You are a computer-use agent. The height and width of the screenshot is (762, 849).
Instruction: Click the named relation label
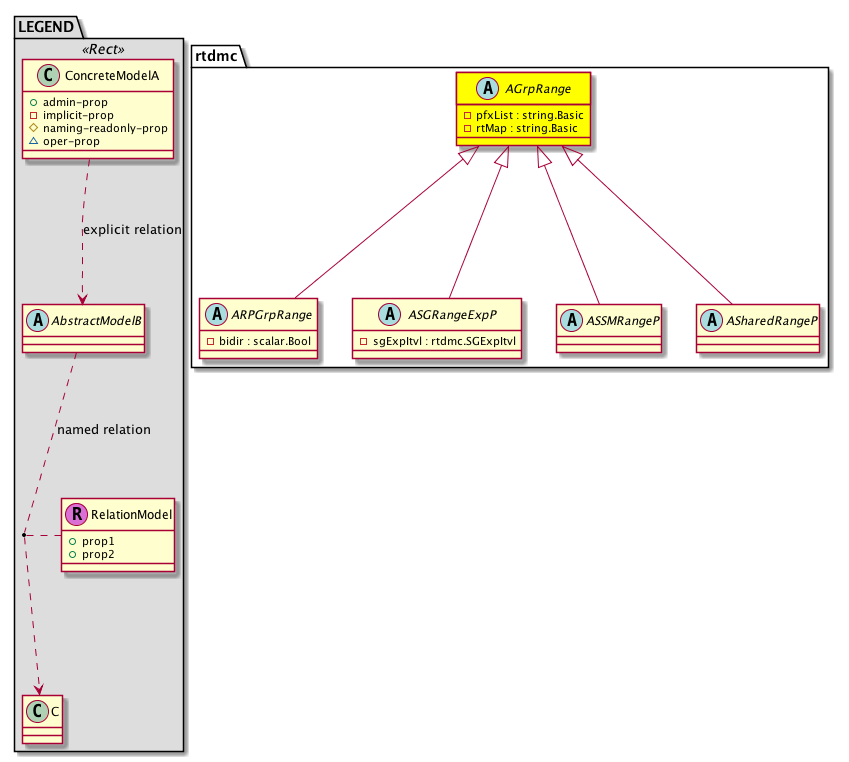(104, 429)
